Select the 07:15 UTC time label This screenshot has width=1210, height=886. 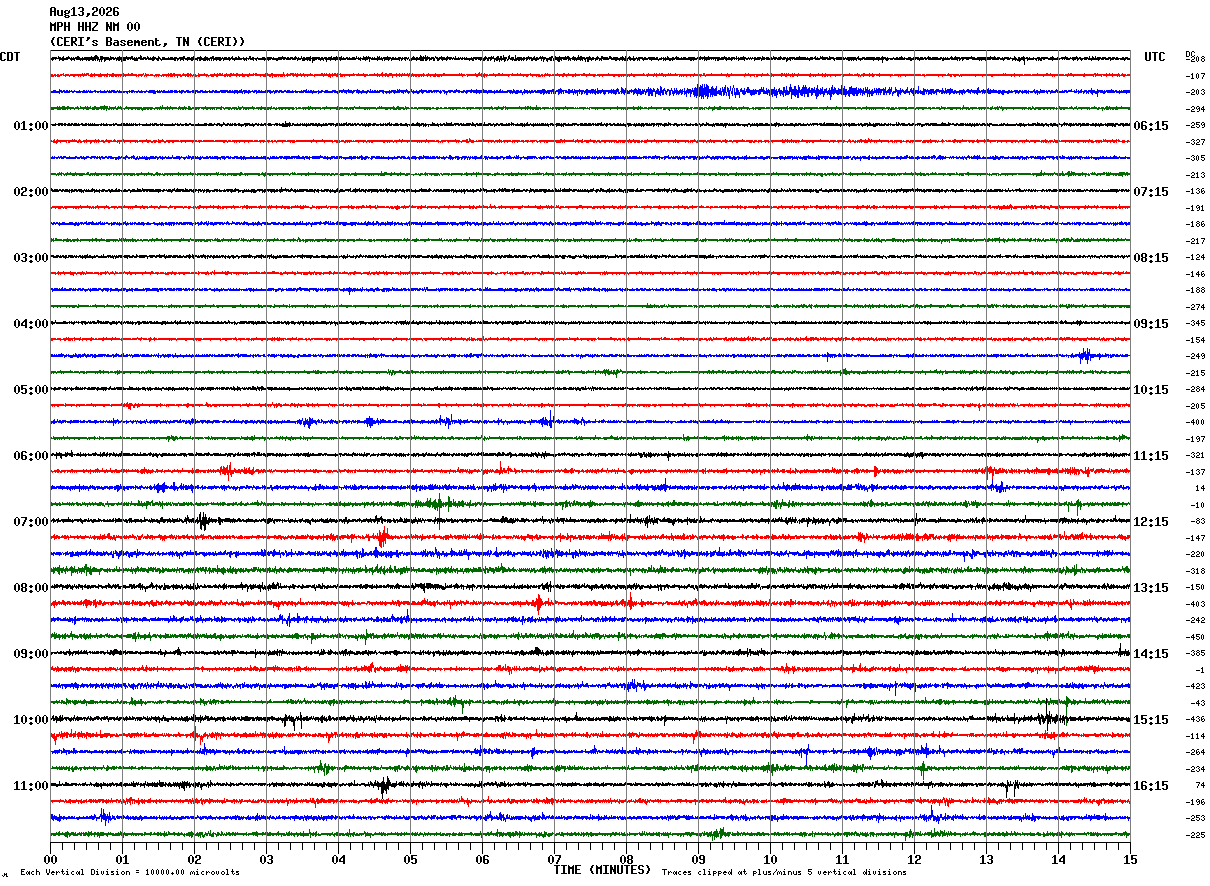click(1151, 192)
